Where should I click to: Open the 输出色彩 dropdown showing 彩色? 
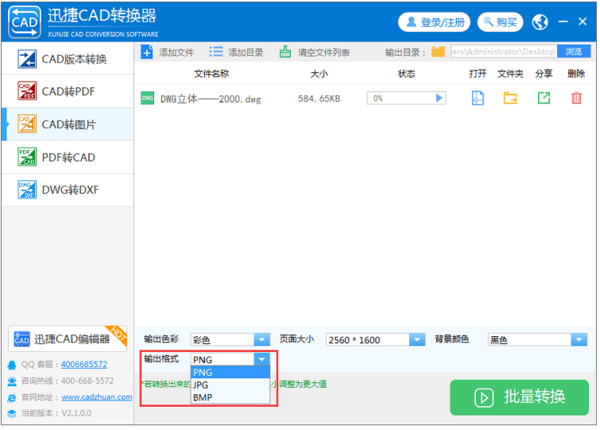point(230,339)
